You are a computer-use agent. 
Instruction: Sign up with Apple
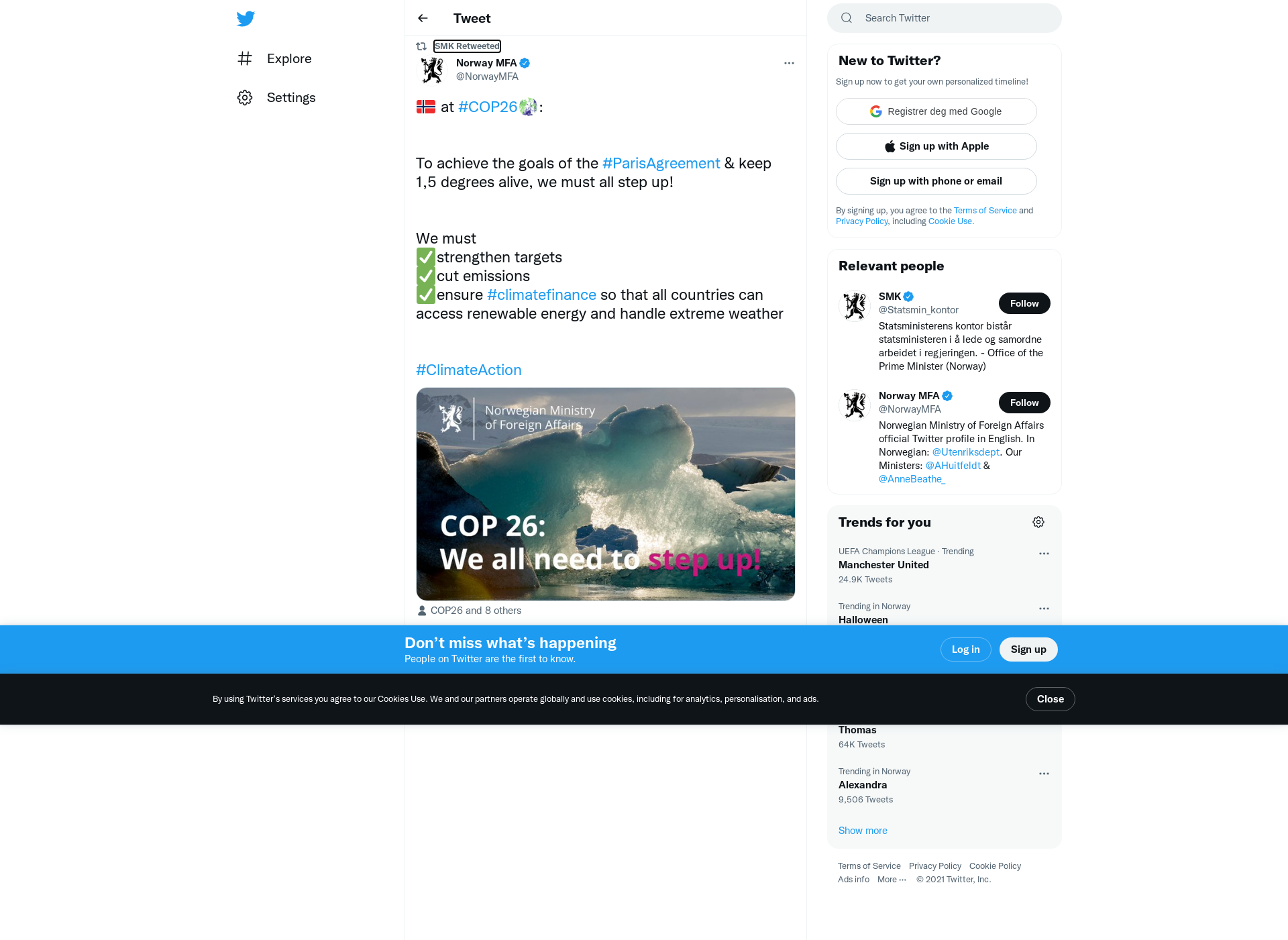pyautogui.click(x=936, y=146)
